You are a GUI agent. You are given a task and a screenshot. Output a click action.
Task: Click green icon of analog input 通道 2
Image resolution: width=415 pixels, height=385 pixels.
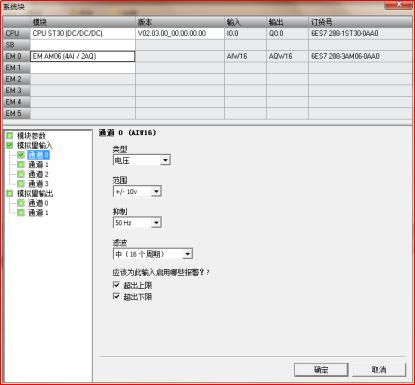click(x=21, y=174)
